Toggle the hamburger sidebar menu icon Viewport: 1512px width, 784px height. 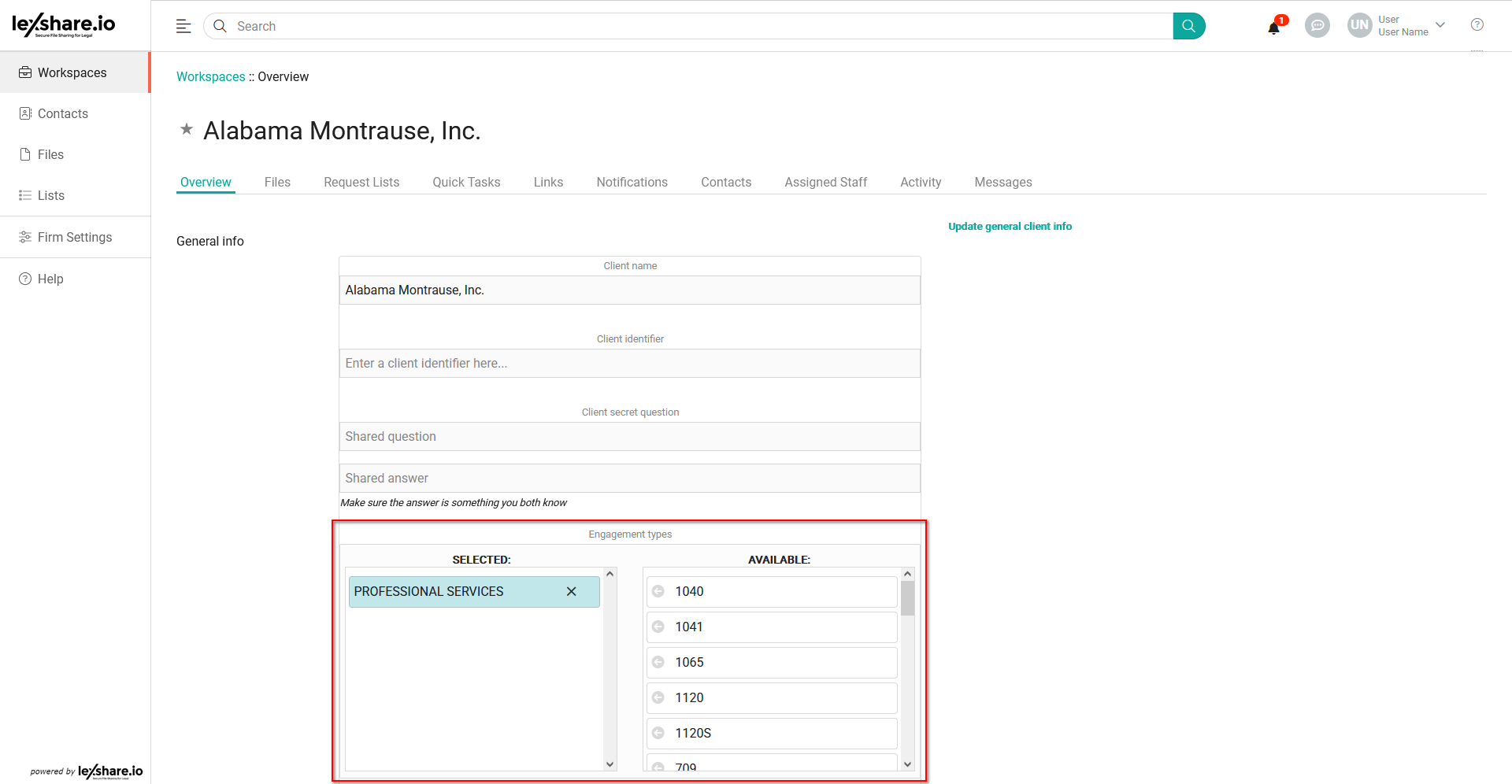point(183,26)
